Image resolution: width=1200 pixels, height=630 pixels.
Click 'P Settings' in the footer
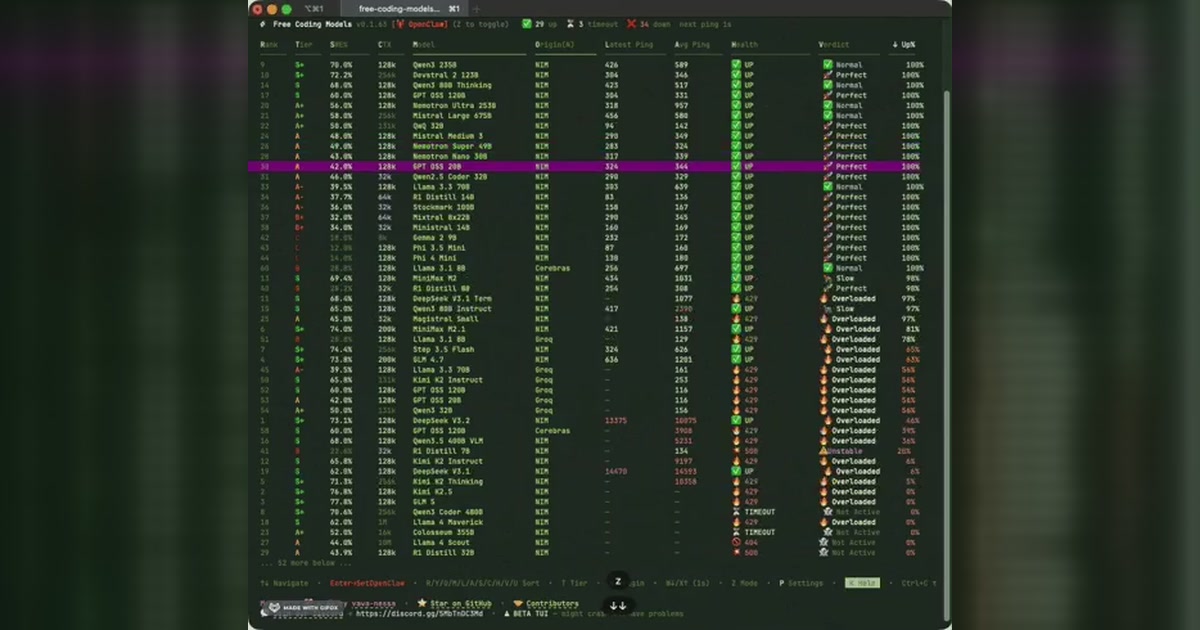pyautogui.click(x=799, y=583)
